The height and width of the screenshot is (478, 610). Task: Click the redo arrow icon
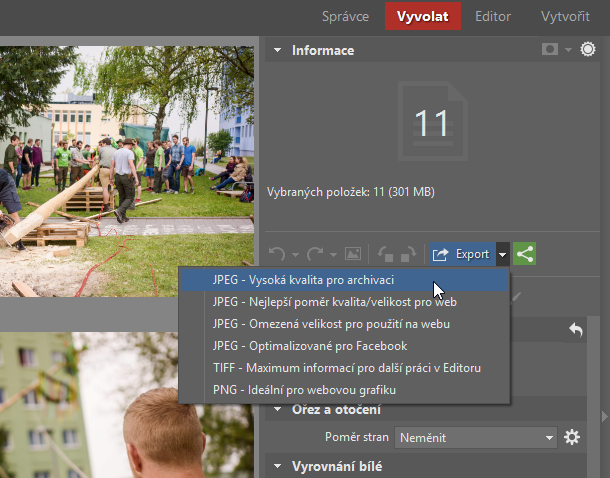pos(315,254)
